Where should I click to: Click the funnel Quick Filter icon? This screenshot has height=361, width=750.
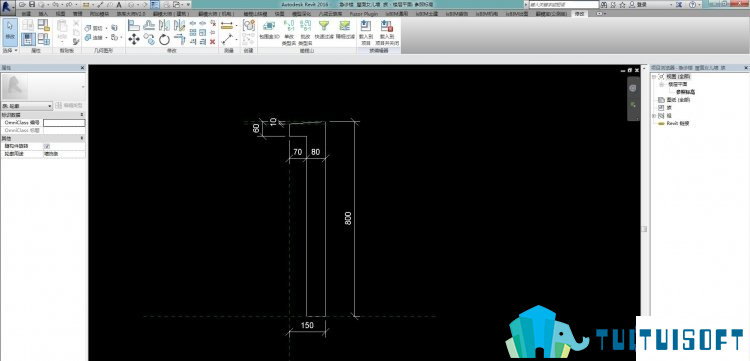pos(323,26)
